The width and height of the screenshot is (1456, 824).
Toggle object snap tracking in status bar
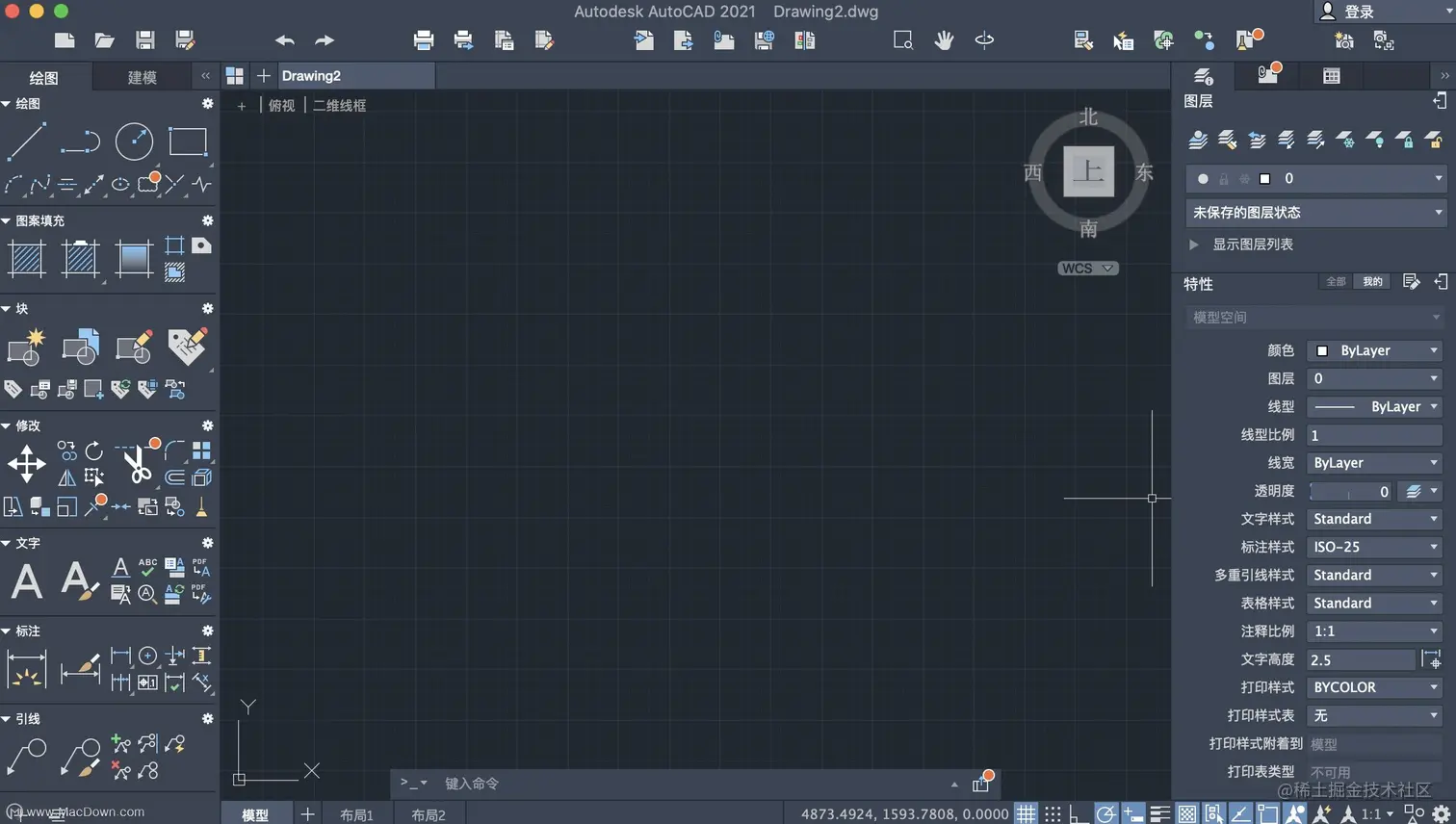point(1241,814)
